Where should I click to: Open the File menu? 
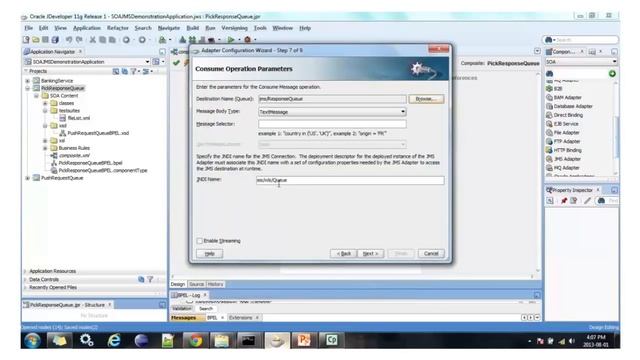pyautogui.click(x=29, y=28)
